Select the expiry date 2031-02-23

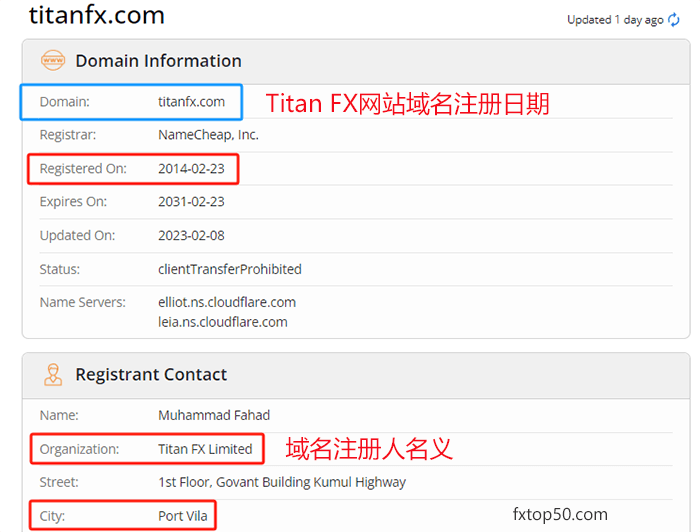[191, 202]
